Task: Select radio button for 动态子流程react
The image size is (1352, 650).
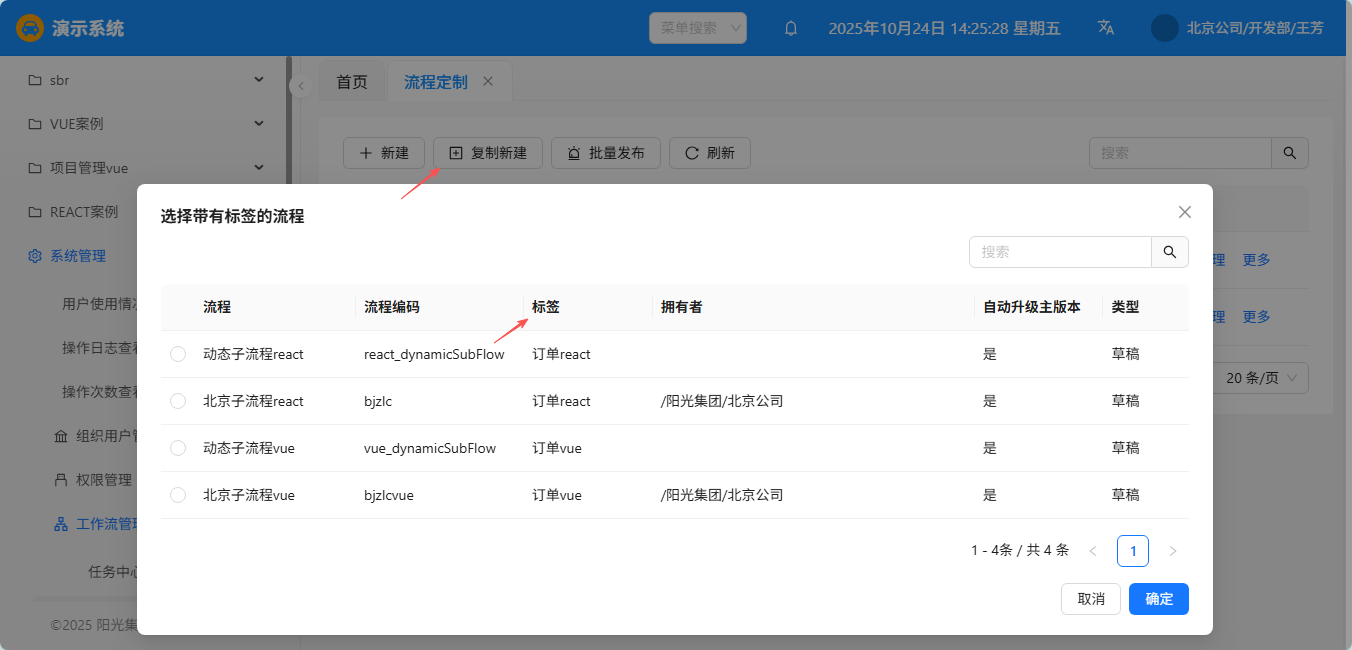Action: pos(178,354)
